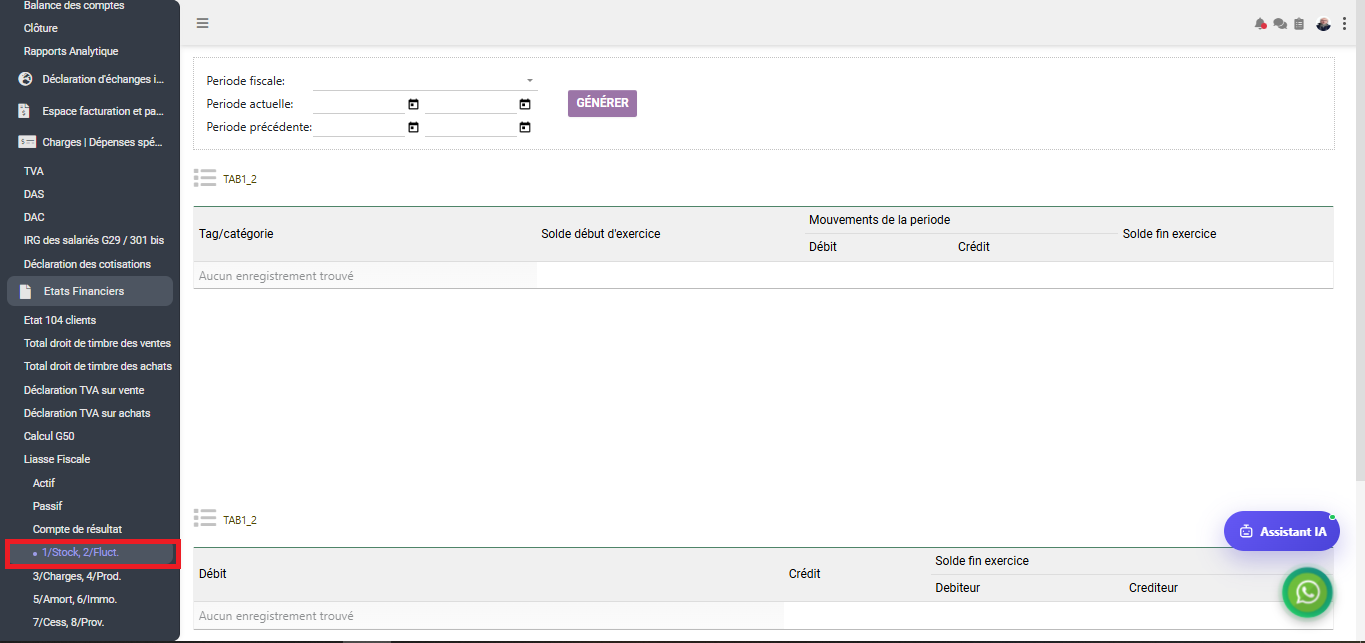Screen dimensions: 1365x643
Task: Open the notifications bell
Action: (x=1260, y=24)
